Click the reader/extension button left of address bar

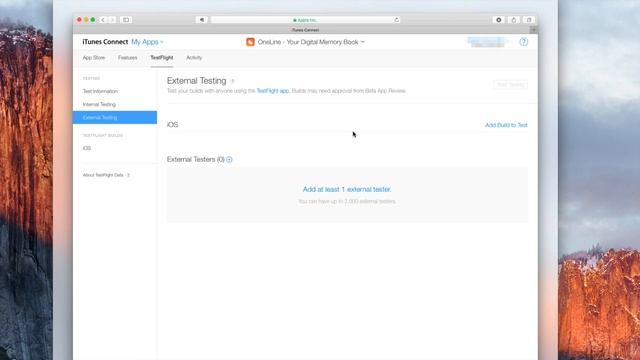(202, 20)
